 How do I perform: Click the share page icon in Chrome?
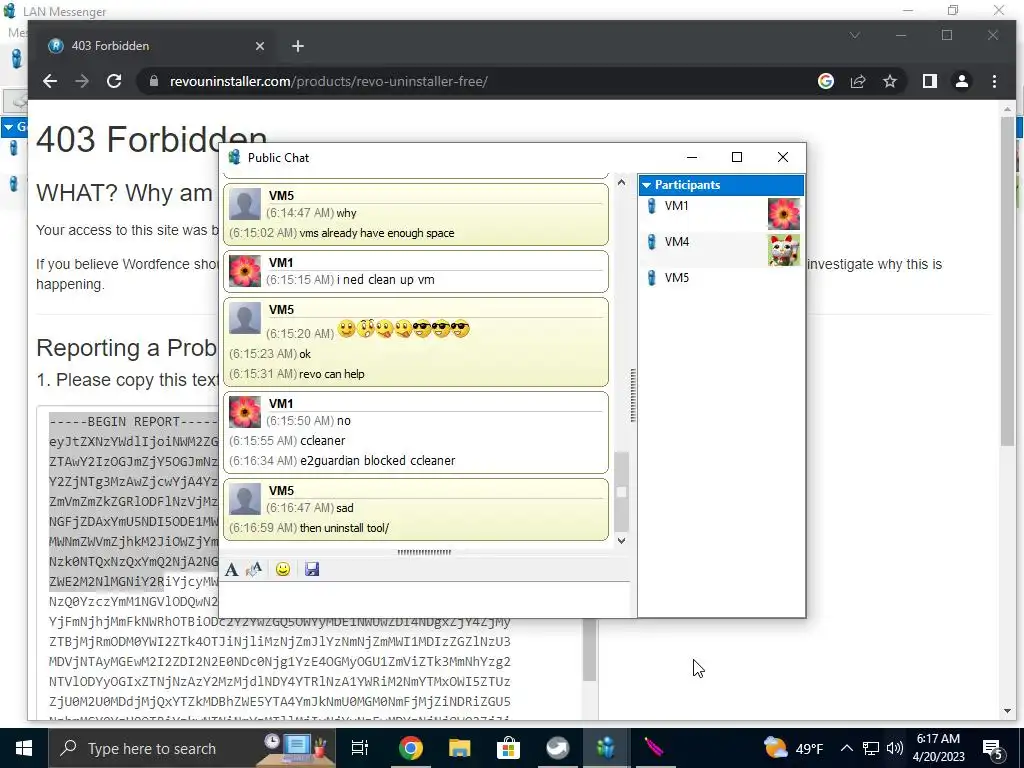[857, 82]
